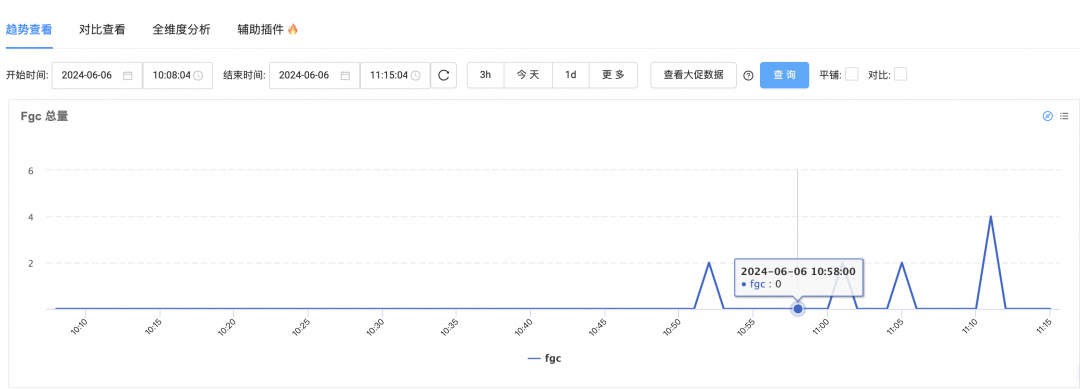1080x389 pixels.
Task: Click the end time field 11:15:04
Action: pyautogui.click(x=395, y=76)
